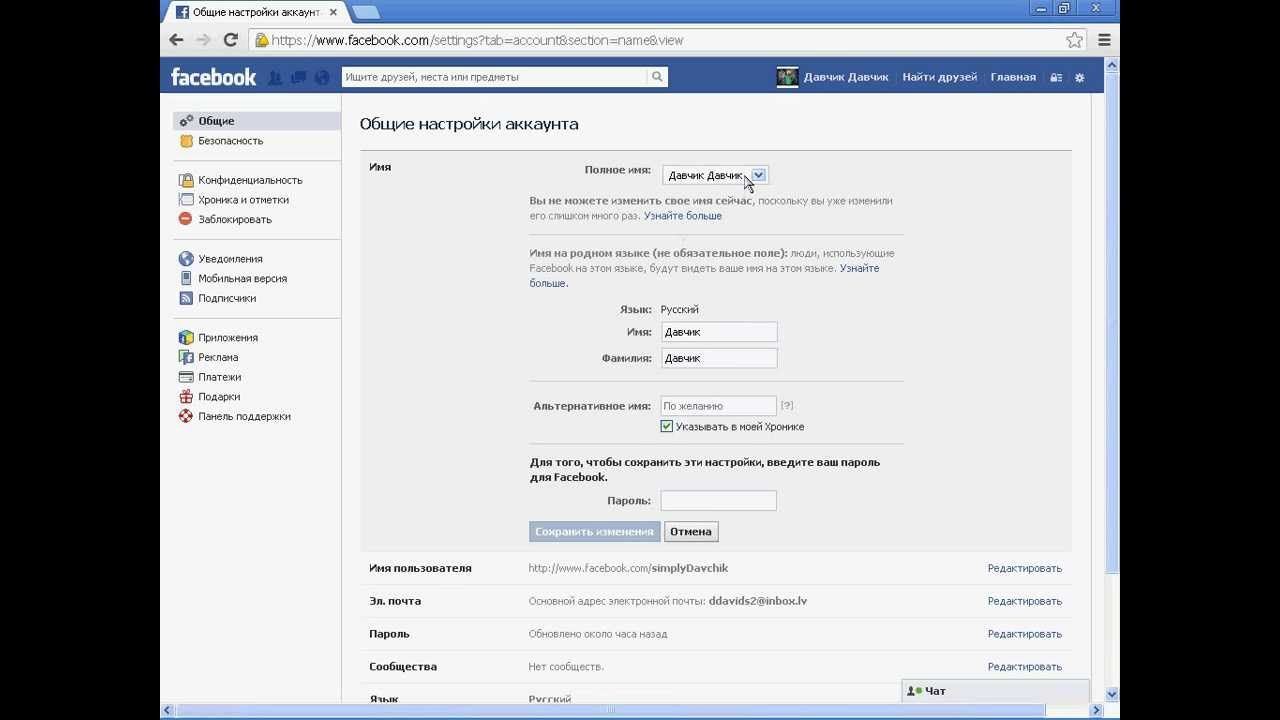
Task: Click the 'Узнайте больше' link
Action: (x=682, y=216)
